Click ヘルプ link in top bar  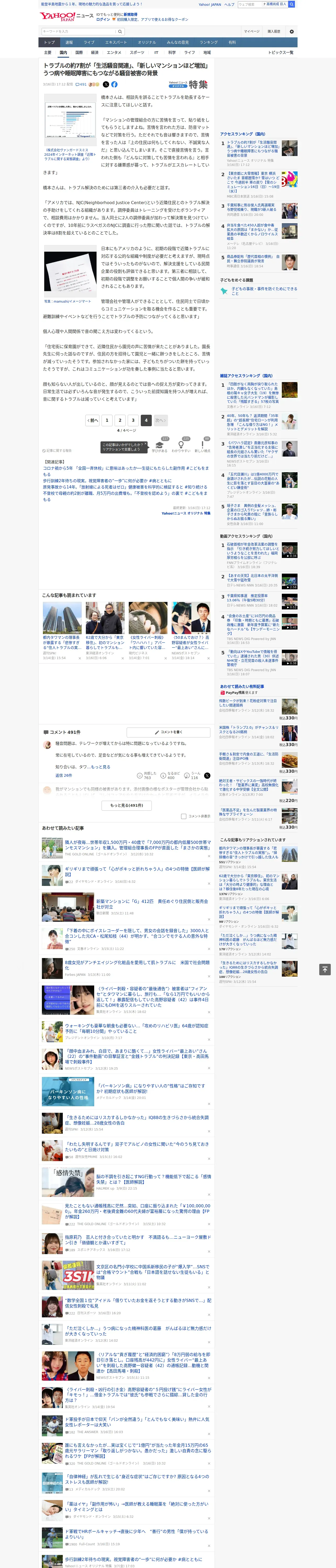click(229, 4)
